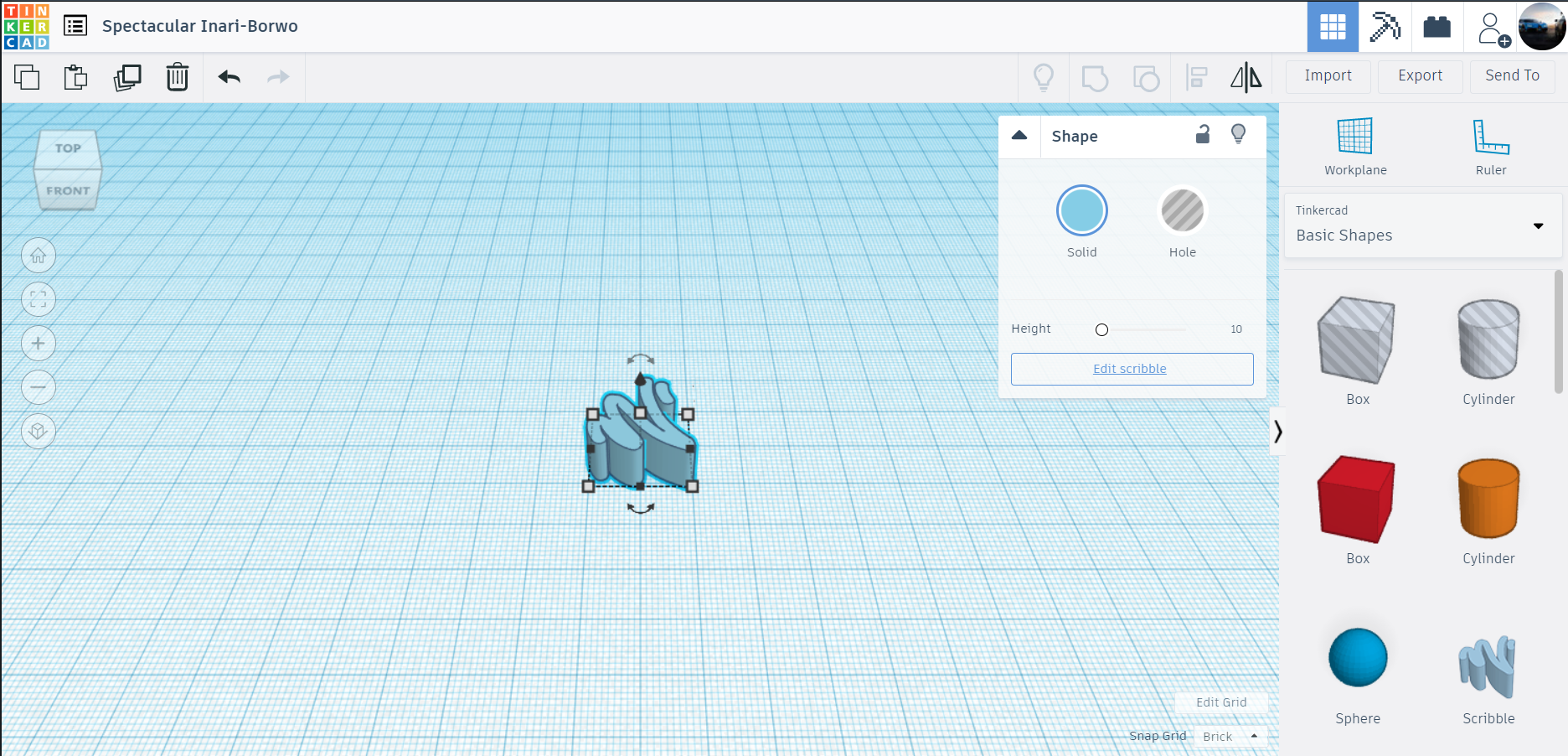Click the TOP face of view cube
Screen dimensions: 1568x756
click(68, 148)
